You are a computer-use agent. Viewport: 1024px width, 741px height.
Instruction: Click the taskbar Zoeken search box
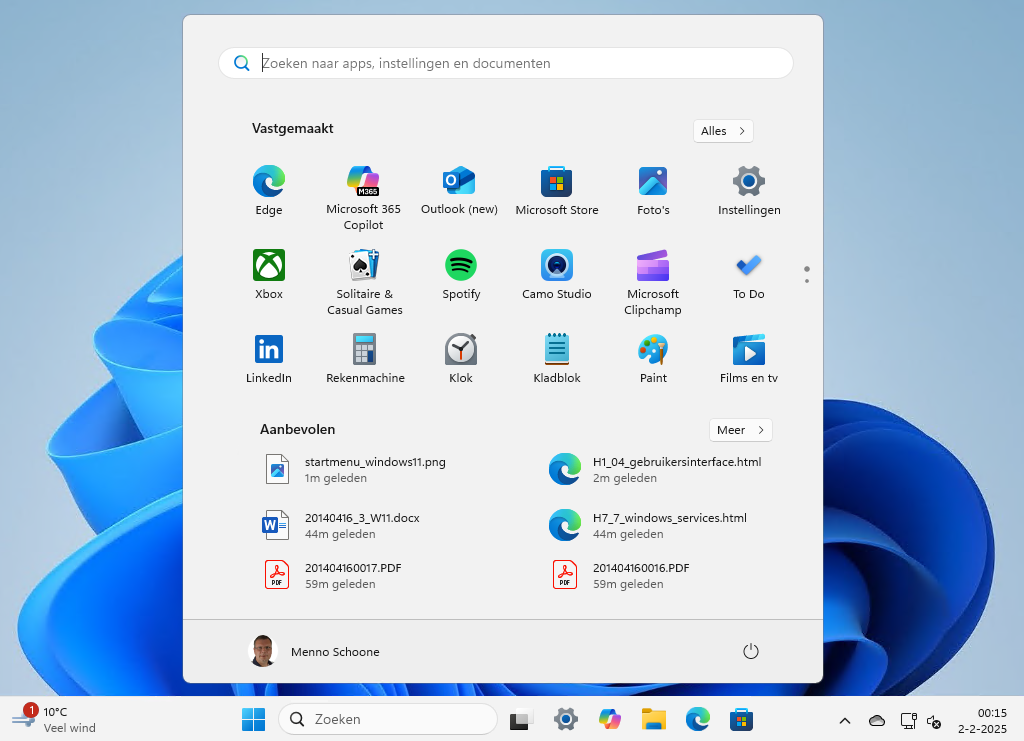(388, 719)
